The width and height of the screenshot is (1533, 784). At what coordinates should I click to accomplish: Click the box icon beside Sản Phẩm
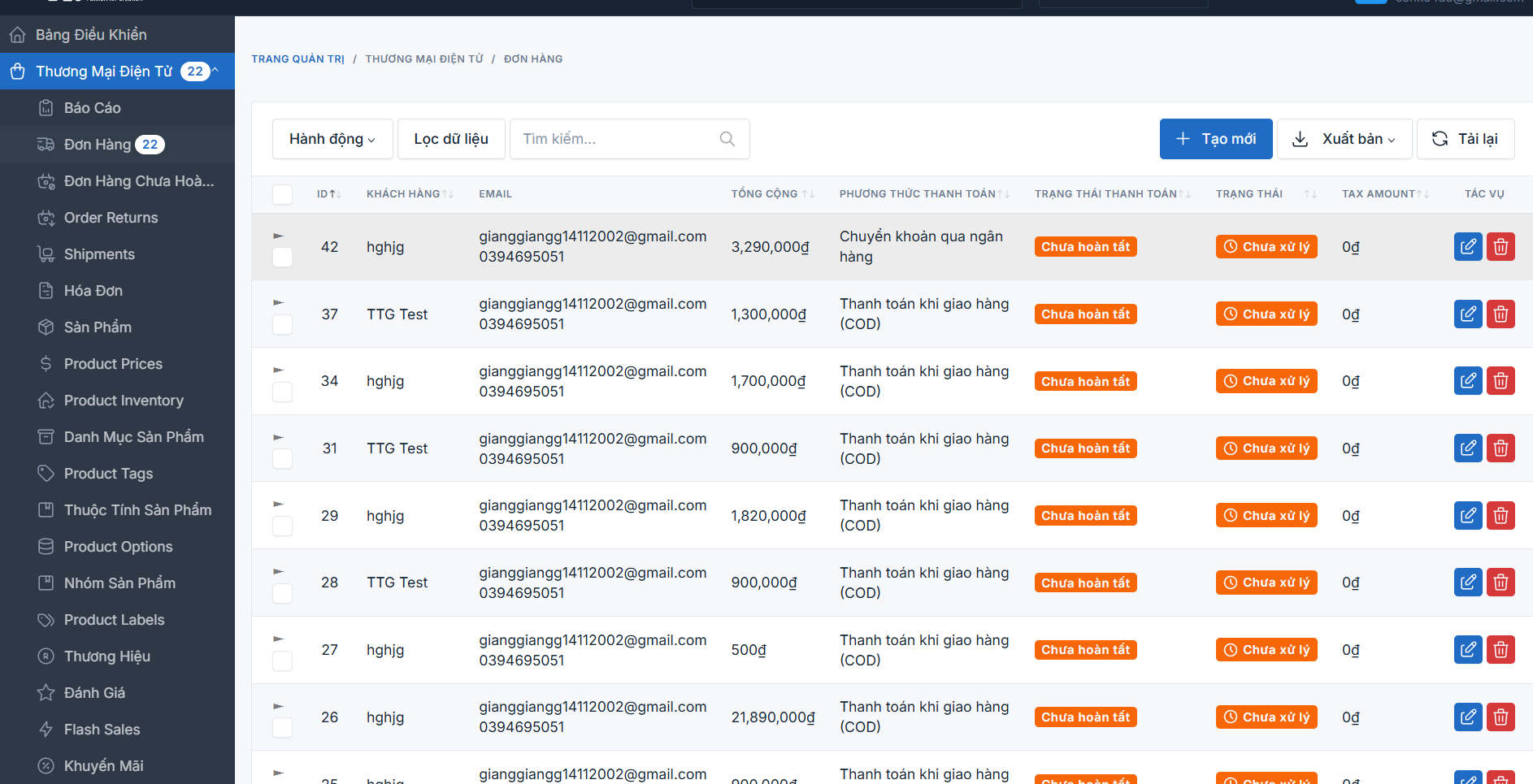click(x=46, y=327)
